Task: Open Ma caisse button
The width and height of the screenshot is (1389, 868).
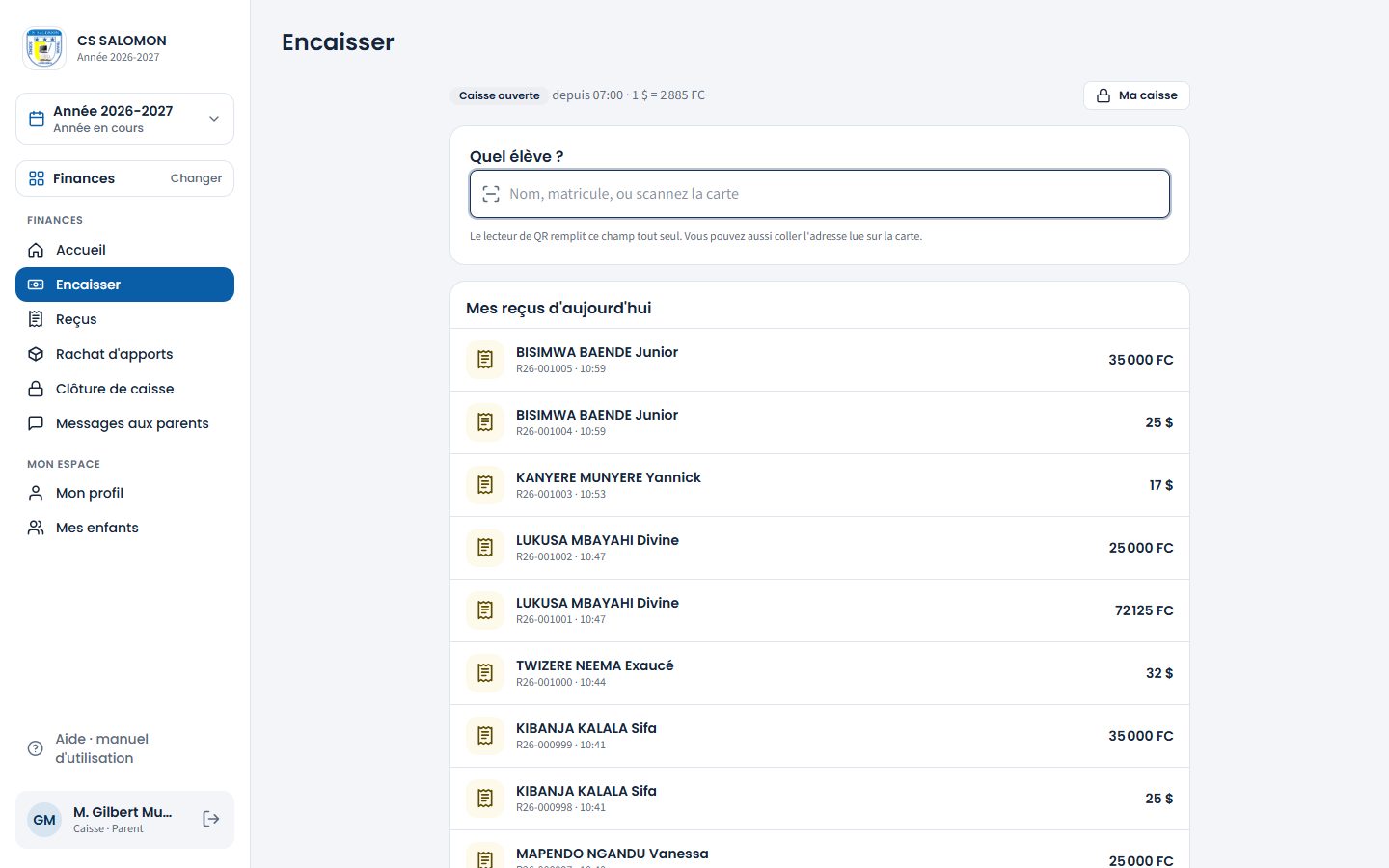Action: [1136, 95]
